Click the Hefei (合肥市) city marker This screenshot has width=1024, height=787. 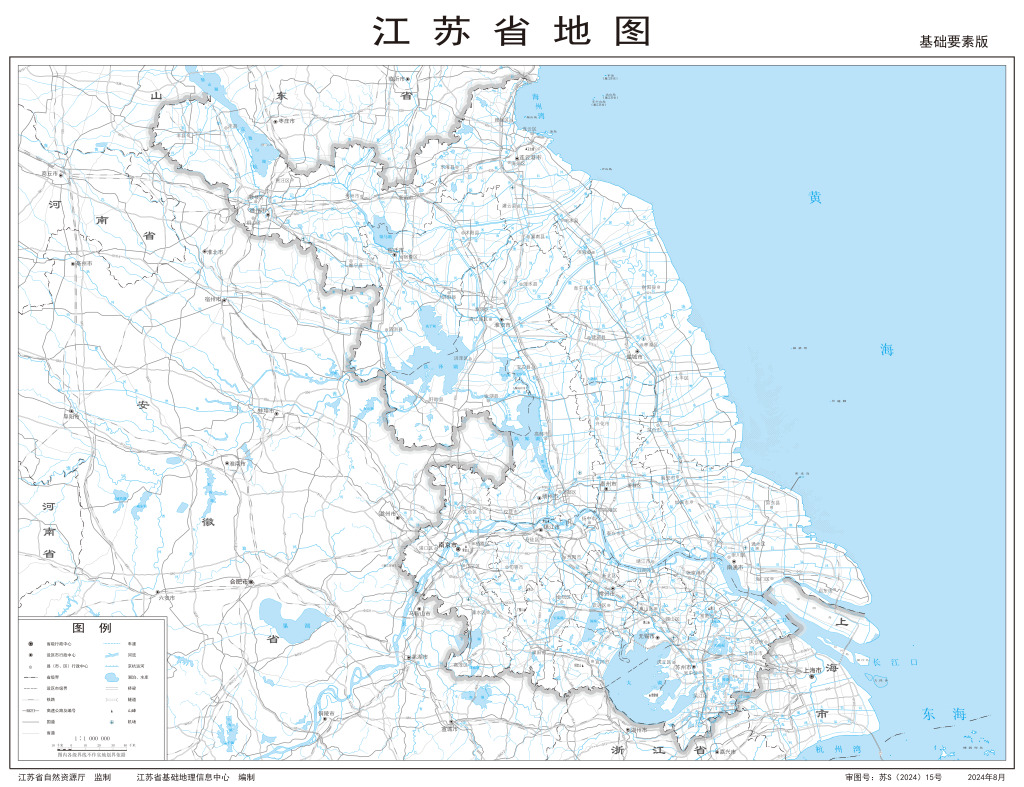[x=252, y=581]
